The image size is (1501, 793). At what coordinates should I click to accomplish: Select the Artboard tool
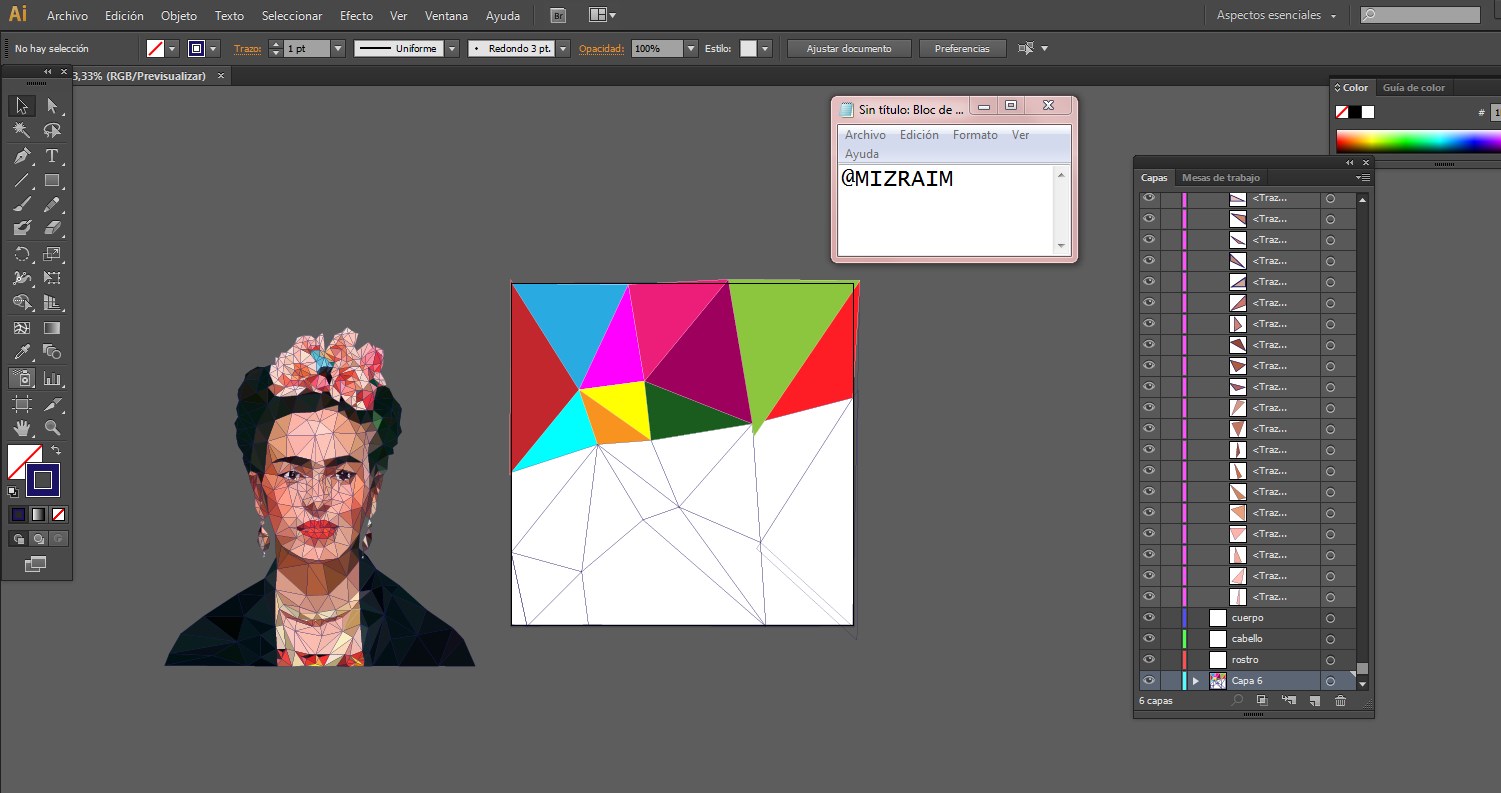[22, 404]
